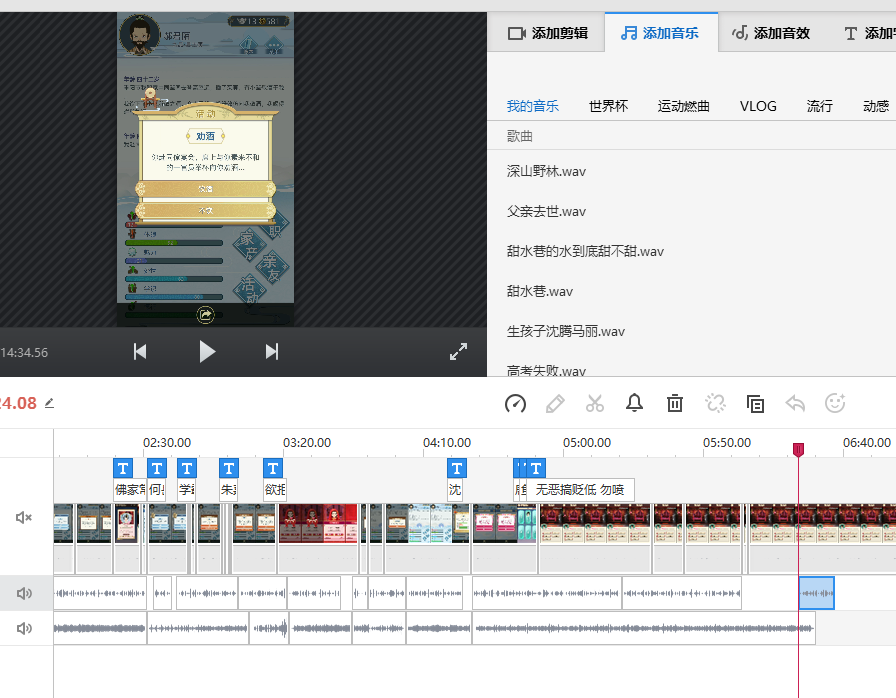
Task: Select song 甜水巷的水到底甜不甜.wav
Action: 585,251
